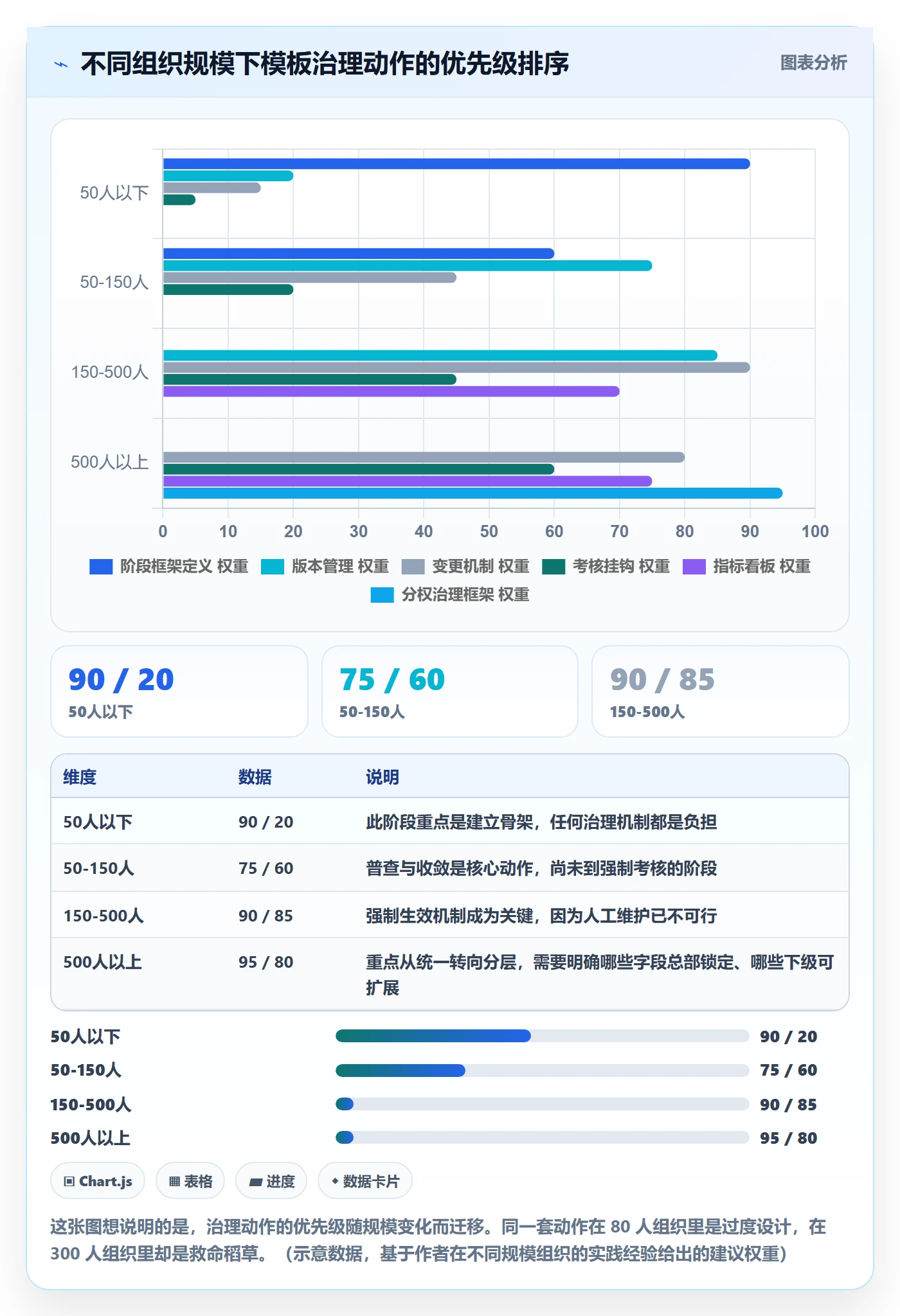Click the lightning icon beside the title
Screen dimensions: 900x1316
(61, 64)
